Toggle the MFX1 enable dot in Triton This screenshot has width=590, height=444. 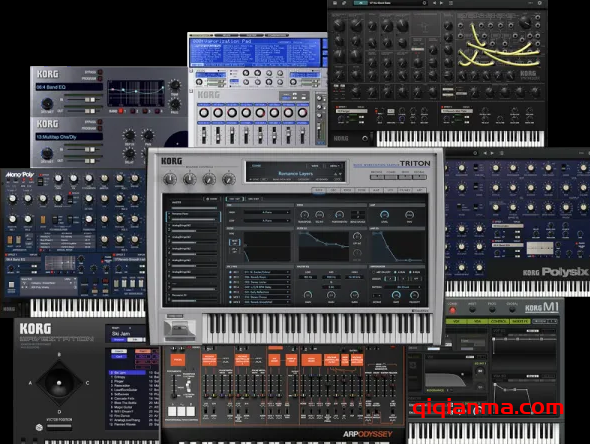(x=230, y=297)
